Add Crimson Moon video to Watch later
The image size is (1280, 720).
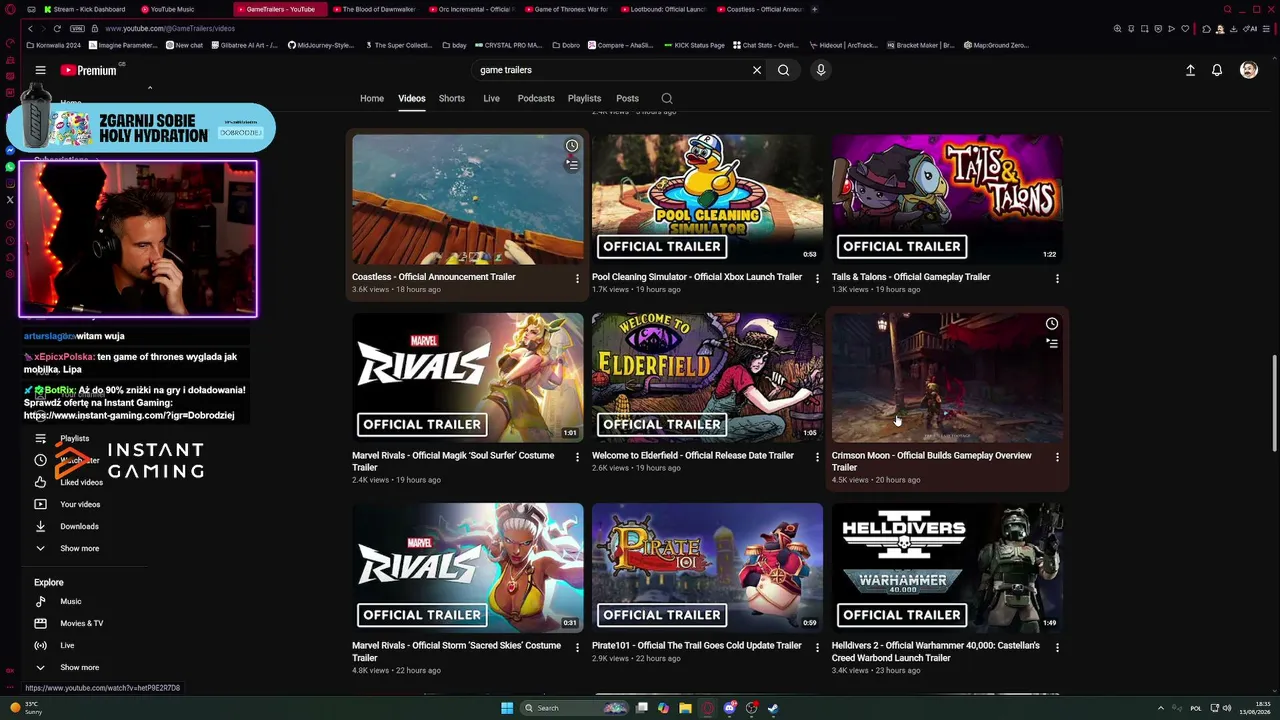click(1052, 324)
